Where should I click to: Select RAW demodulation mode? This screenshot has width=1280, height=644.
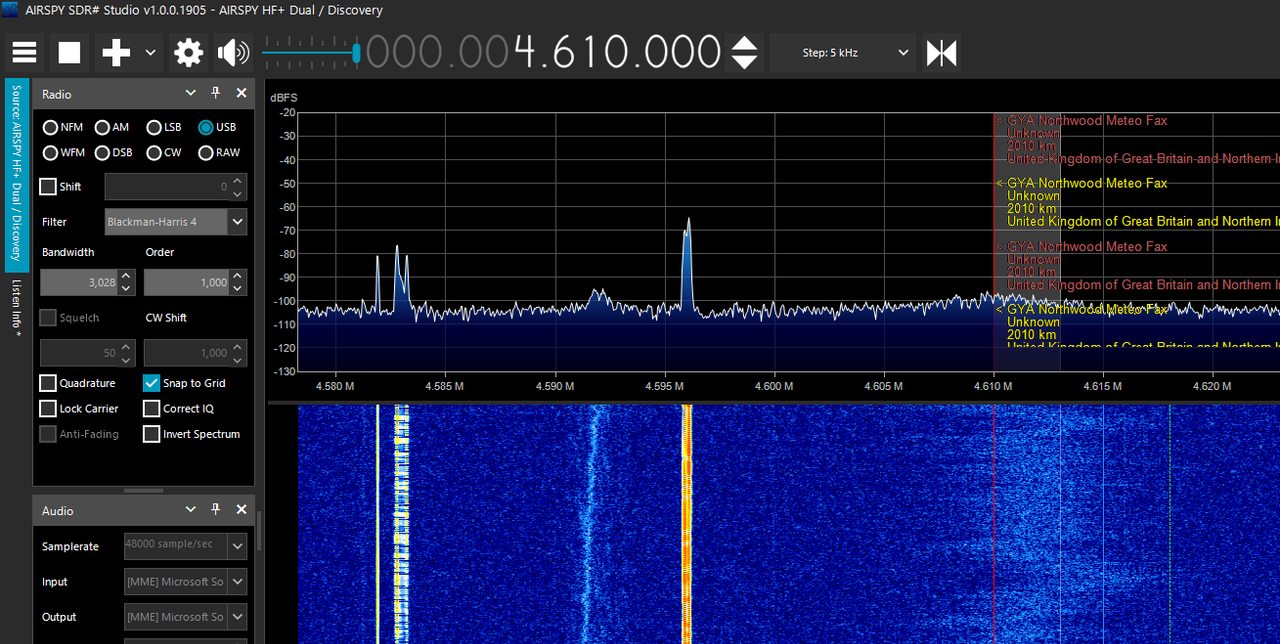[x=219, y=153]
